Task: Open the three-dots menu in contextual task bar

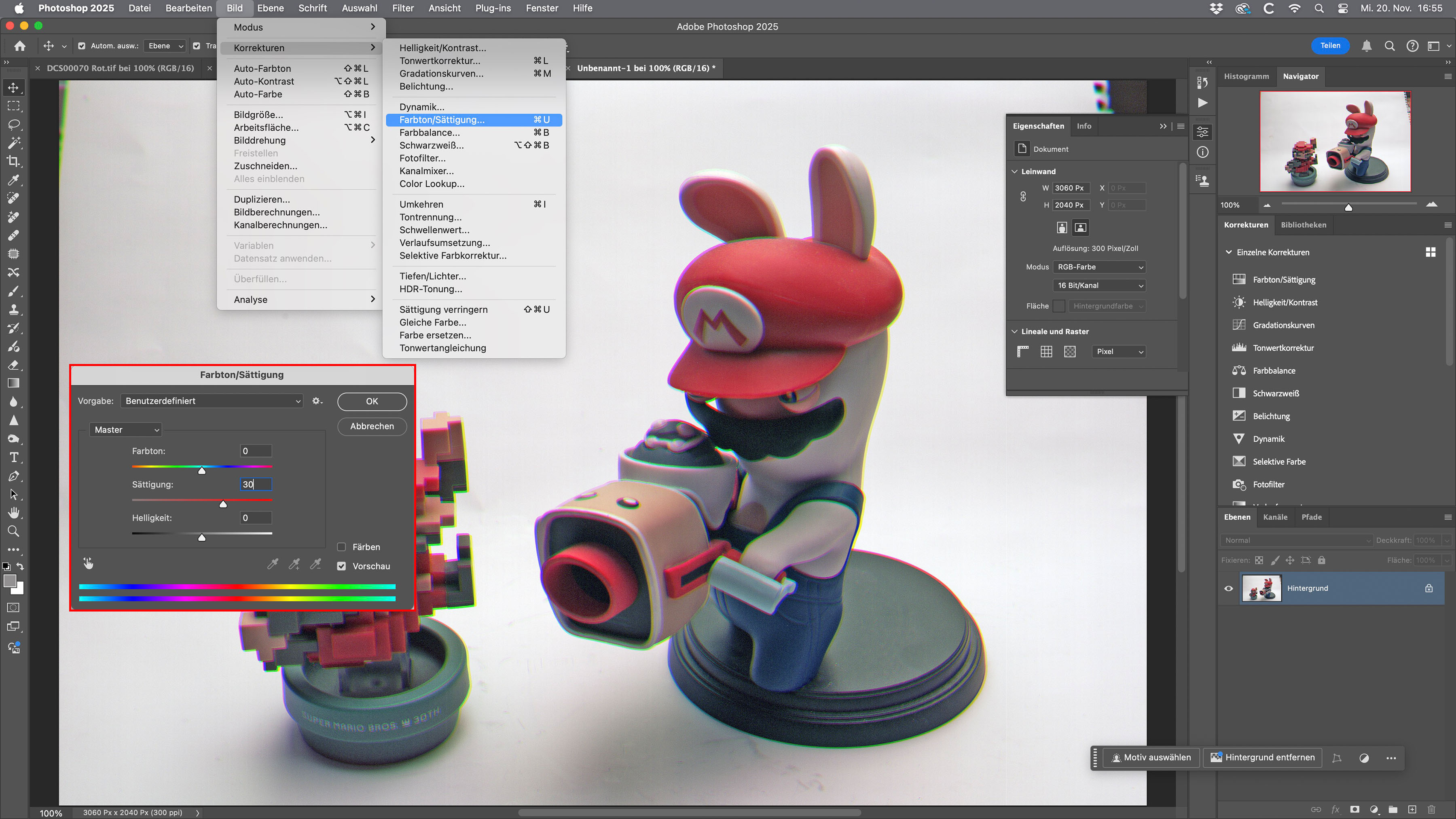Action: [x=1391, y=758]
